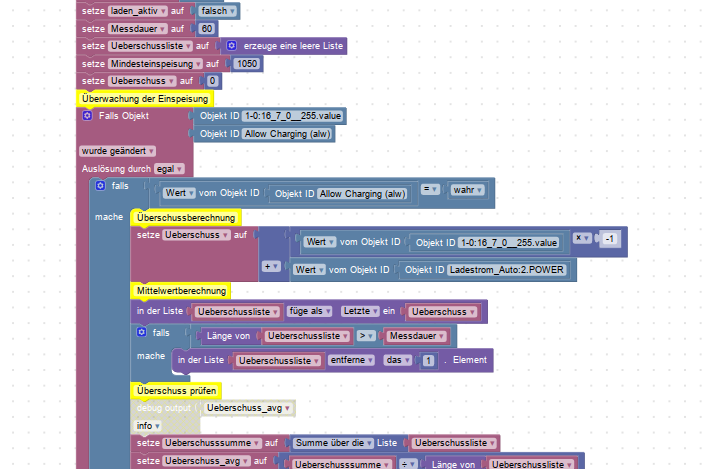
Task: Open 'füge als' list action dropdown
Action: click(x=310, y=311)
